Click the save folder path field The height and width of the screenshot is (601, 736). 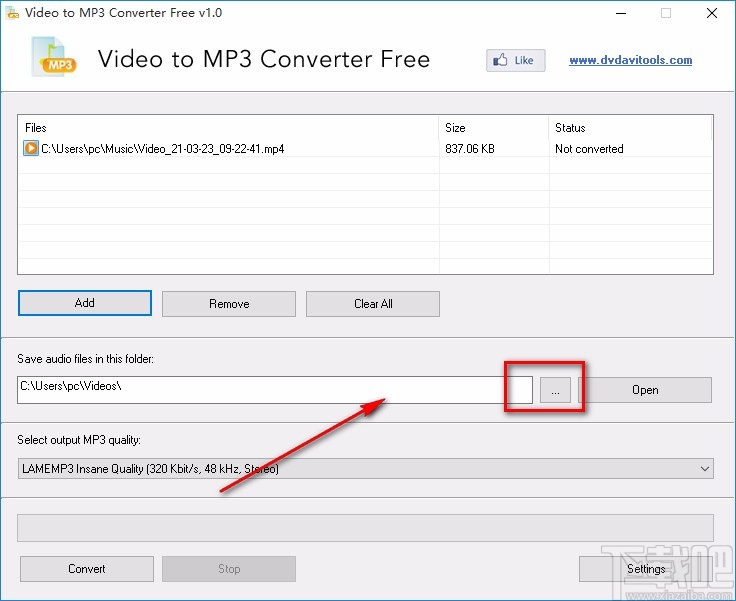[x=275, y=390]
